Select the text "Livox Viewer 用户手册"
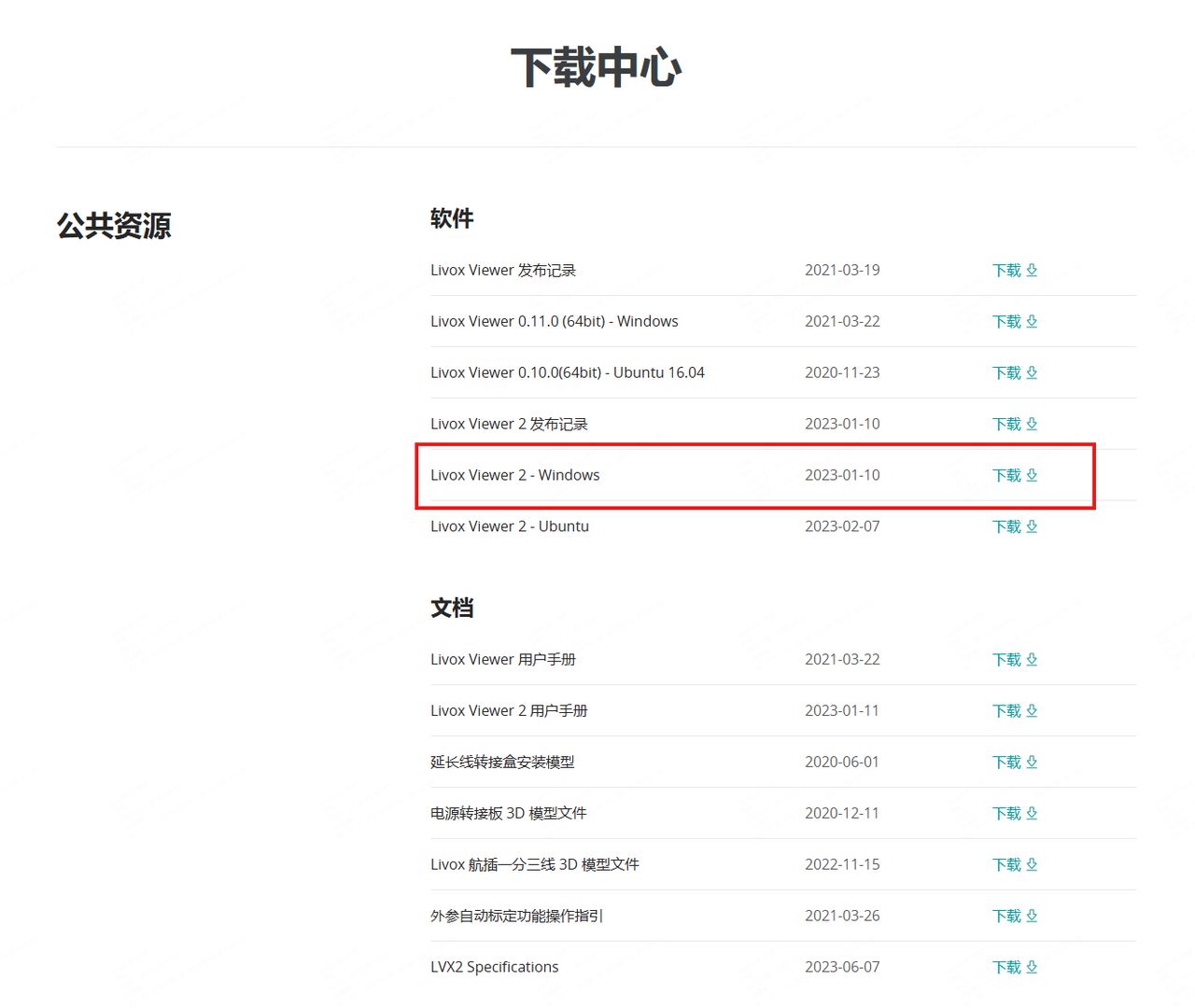1195x1008 pixels. coord(503,659)
